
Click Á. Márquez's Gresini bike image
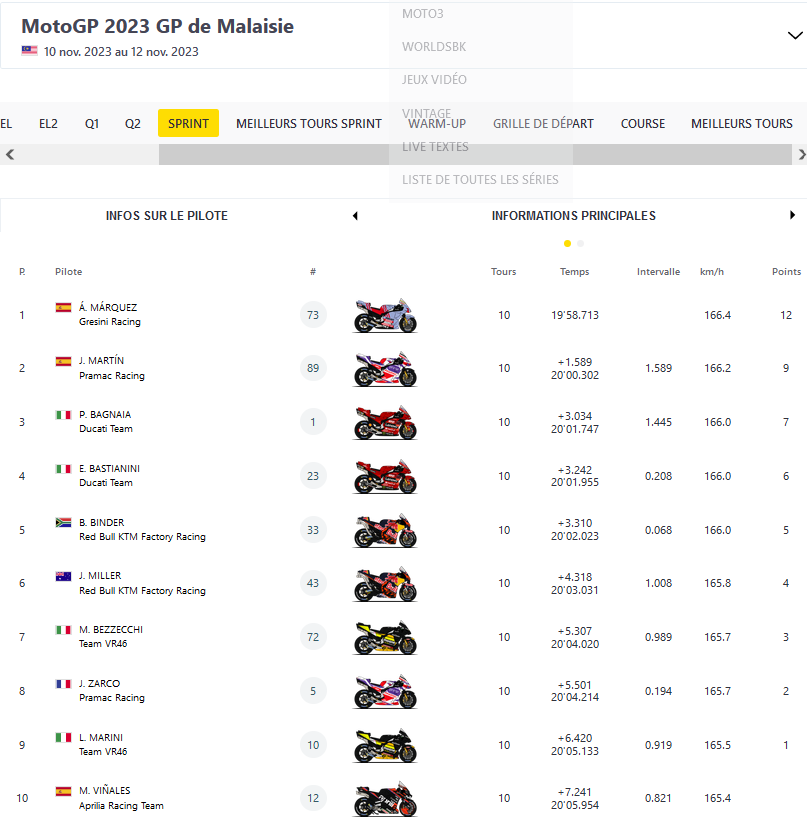(x=385, y=316)
